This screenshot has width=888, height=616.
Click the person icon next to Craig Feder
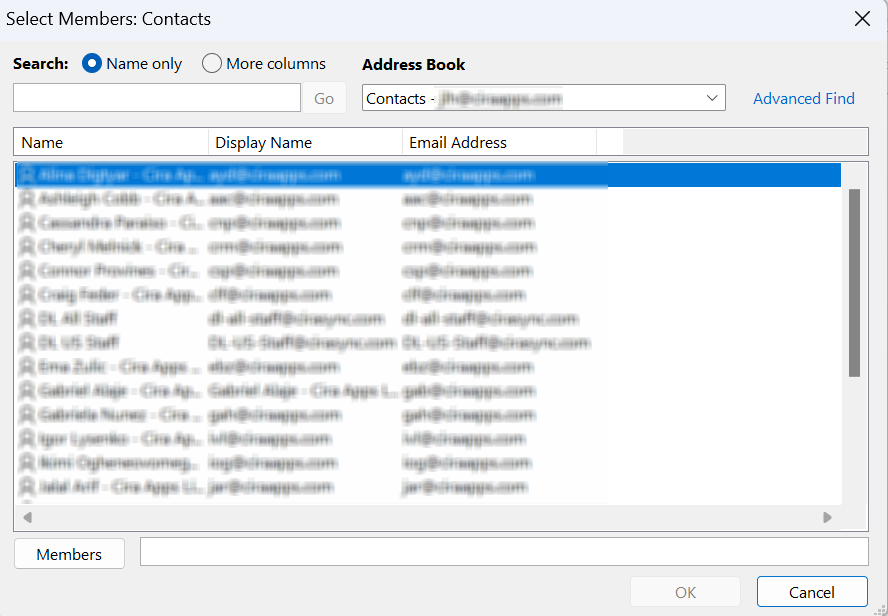(25, 295)
